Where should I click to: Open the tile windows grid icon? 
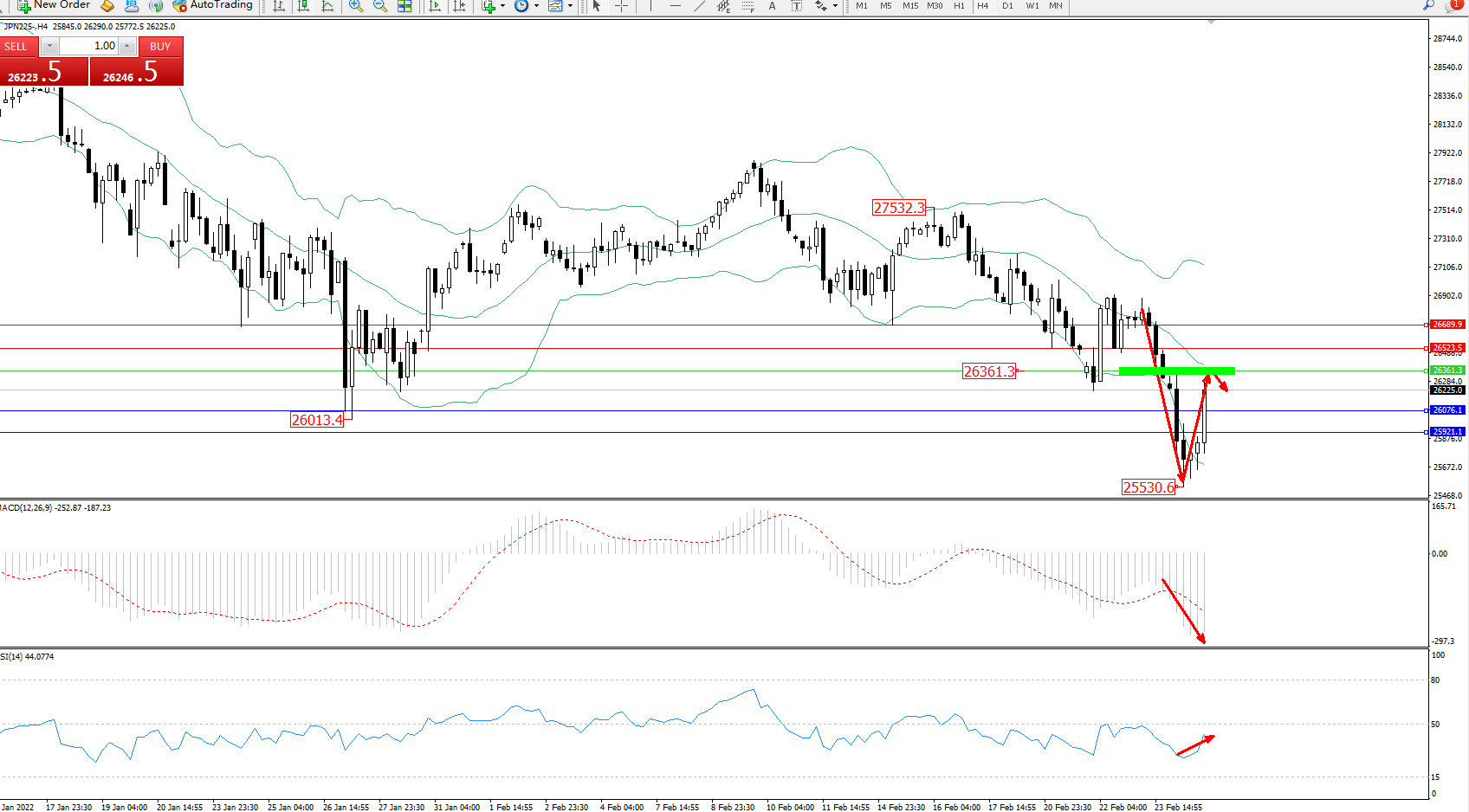pos(404,6)
